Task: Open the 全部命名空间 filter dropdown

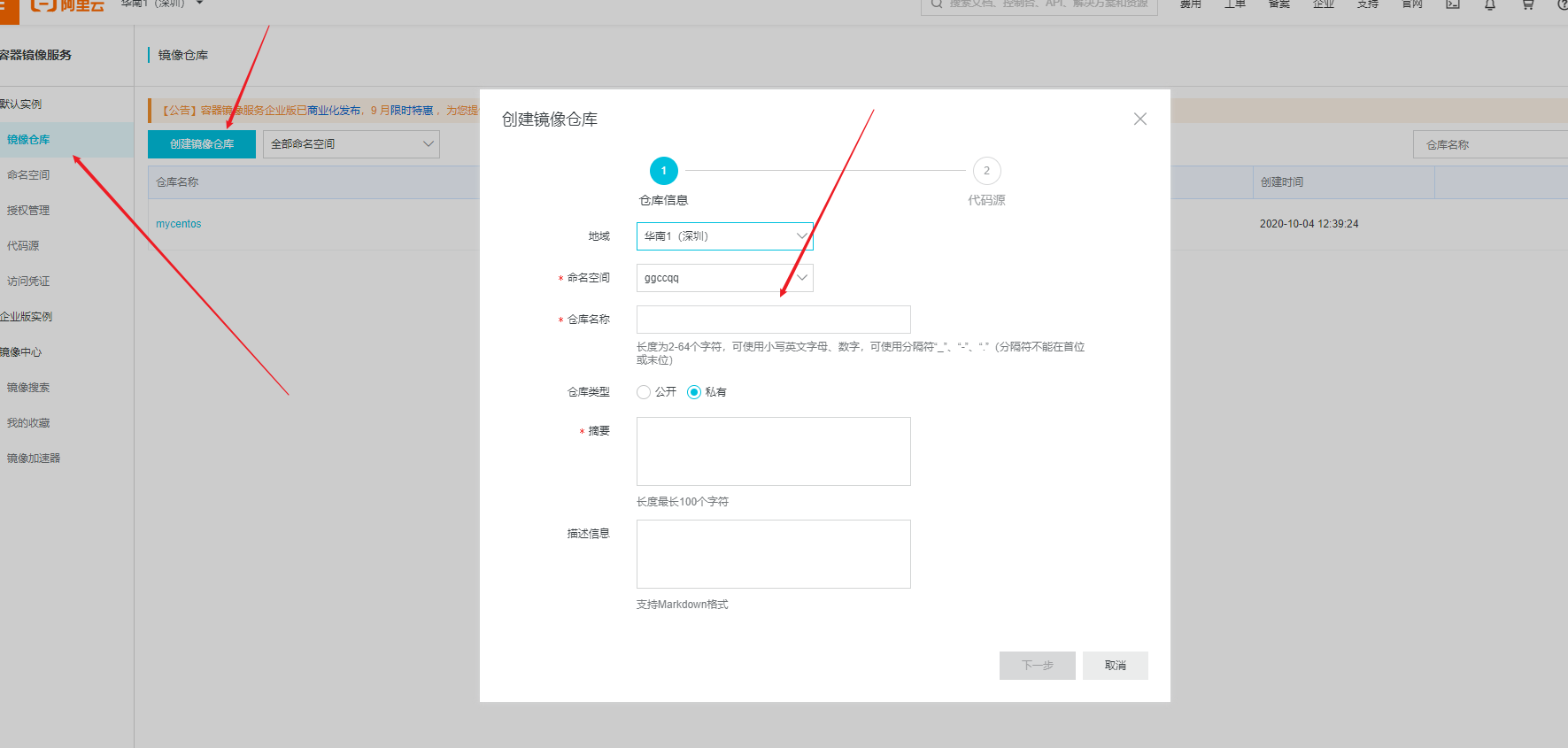Action: click(351, 144)
